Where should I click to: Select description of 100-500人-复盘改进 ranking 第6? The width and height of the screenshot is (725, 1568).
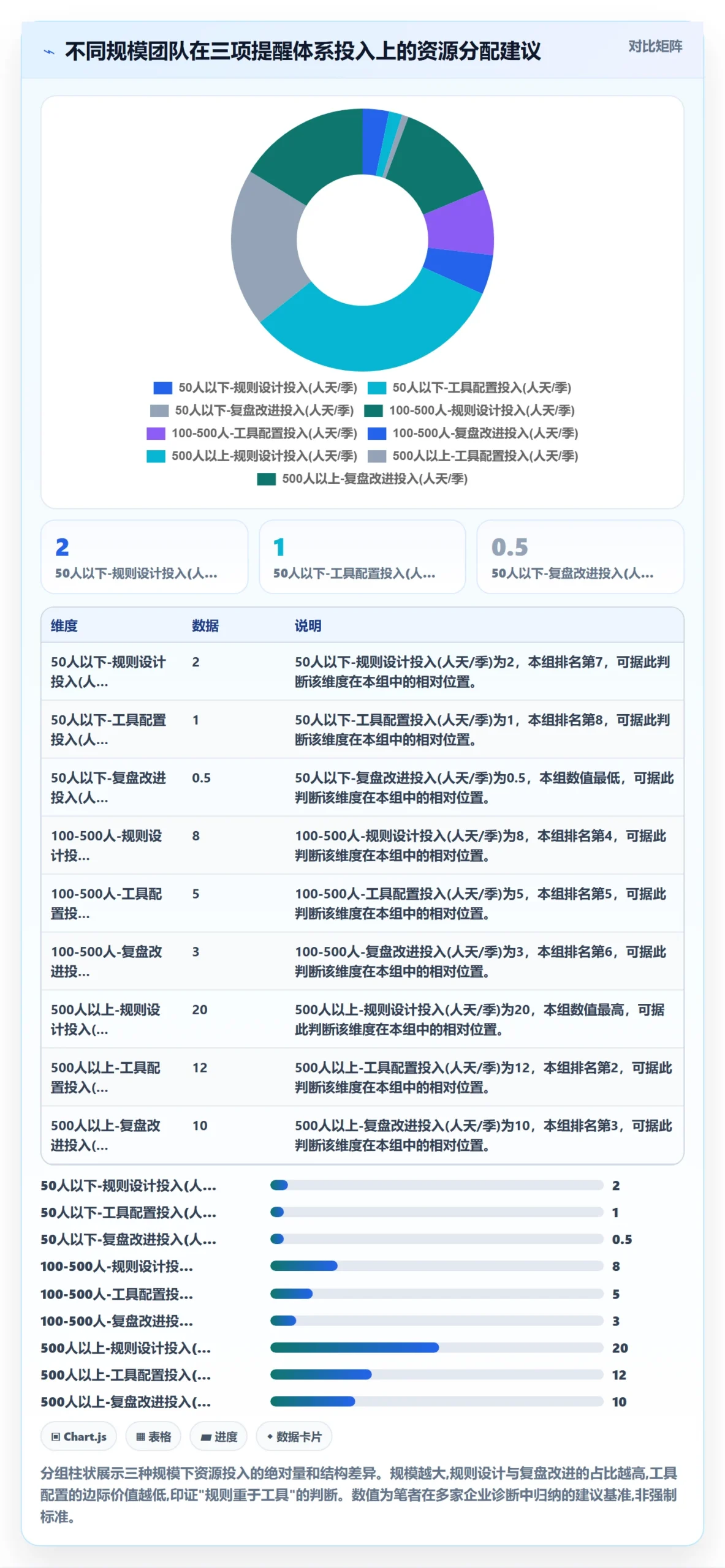(x=484, y=961)
